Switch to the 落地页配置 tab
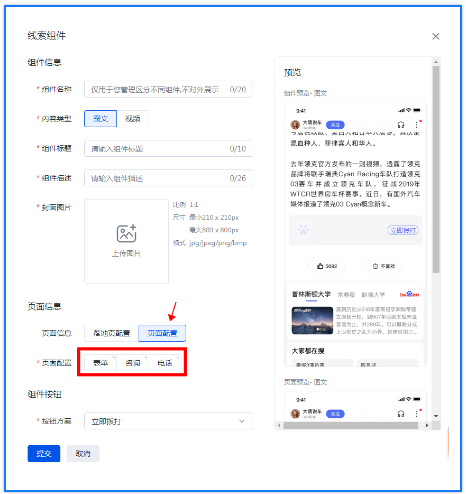The height and width of the screenshot is (494, 466). tap(111, 333)
